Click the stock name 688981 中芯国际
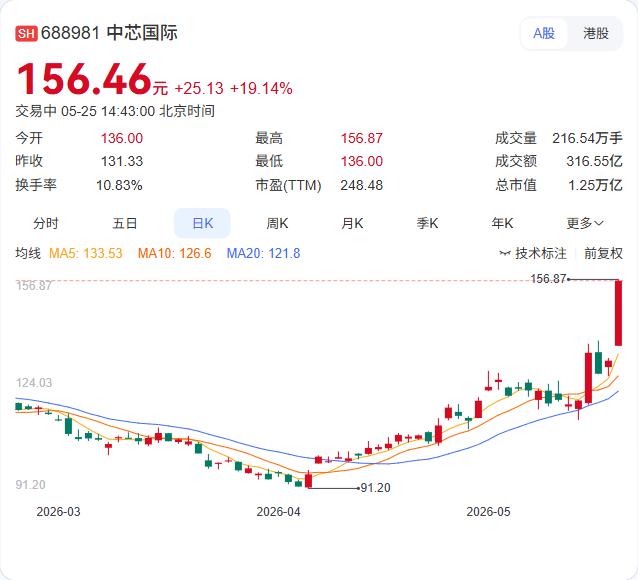 (109, 33)
